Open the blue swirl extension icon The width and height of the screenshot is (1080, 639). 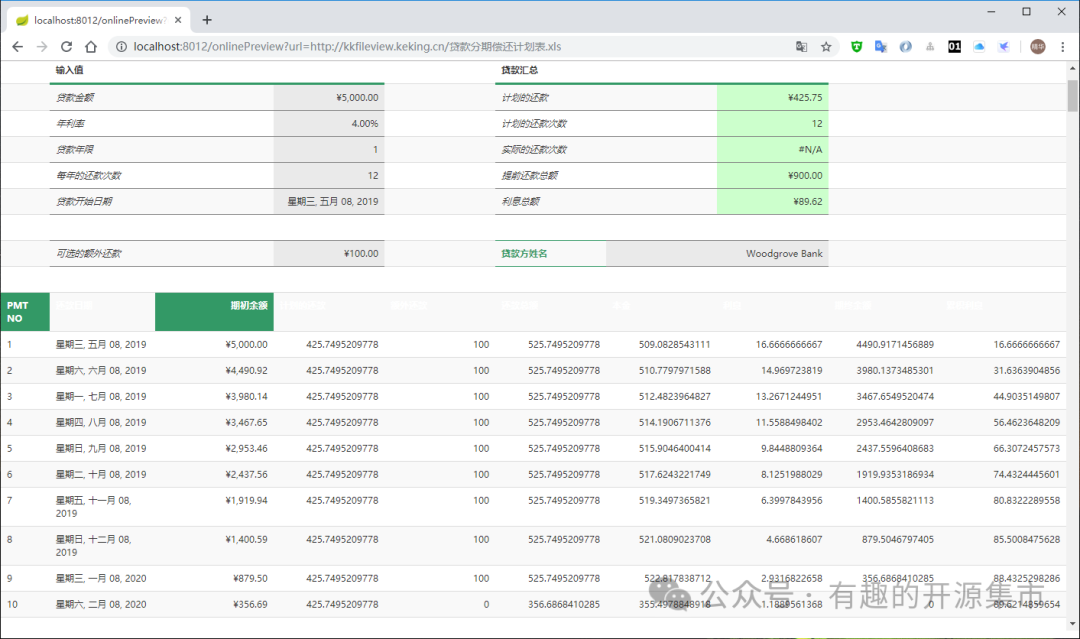coord(905,47)
